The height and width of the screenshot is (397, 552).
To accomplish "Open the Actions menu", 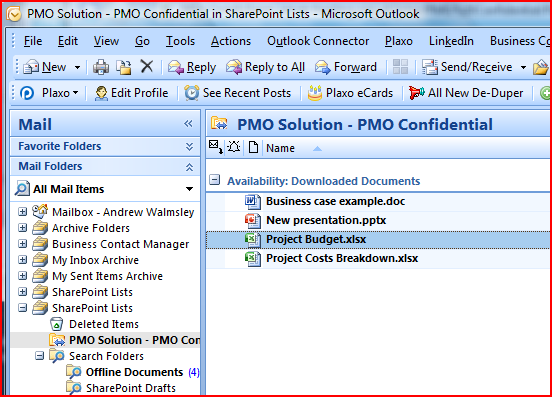I will pyautogui.click(x=231, y=41).
